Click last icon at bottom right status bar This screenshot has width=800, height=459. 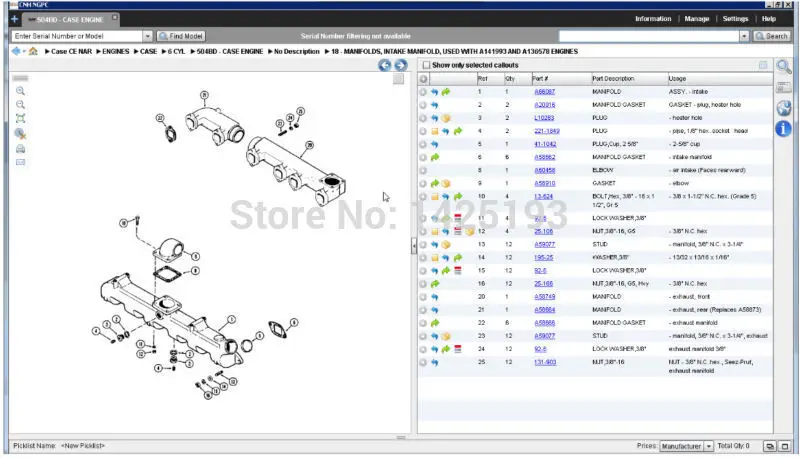pyautogui.click(x=785, y=446)
